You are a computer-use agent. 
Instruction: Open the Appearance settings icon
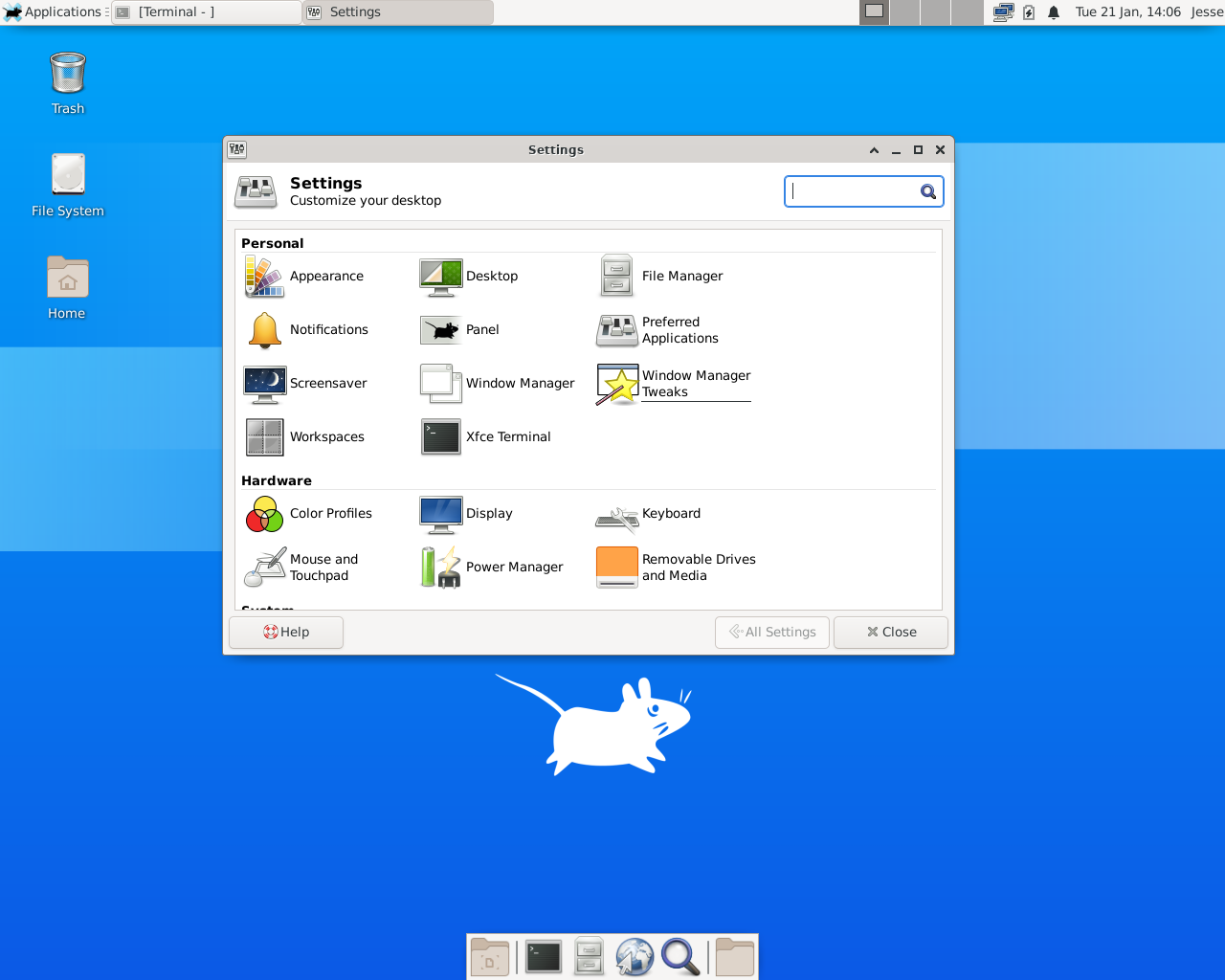point(265,276)
